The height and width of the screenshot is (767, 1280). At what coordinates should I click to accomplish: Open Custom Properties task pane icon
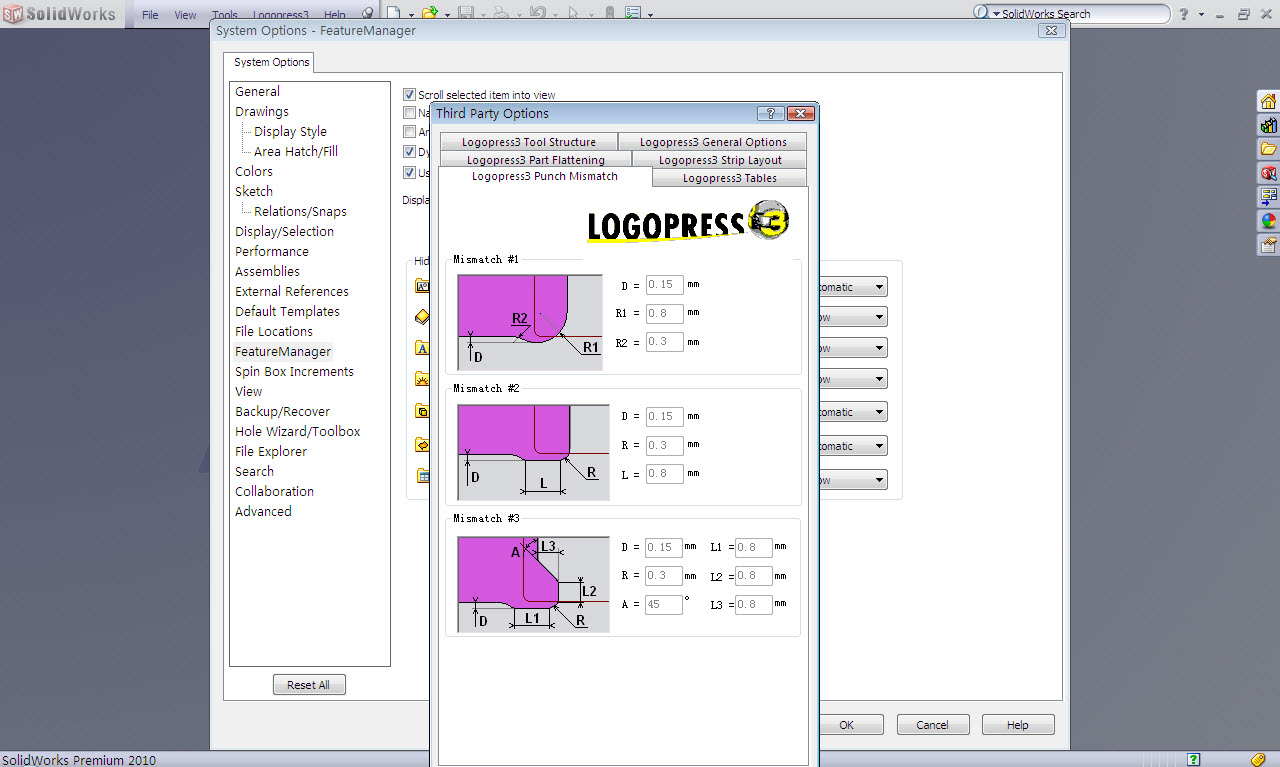[x=1269, y=245]
